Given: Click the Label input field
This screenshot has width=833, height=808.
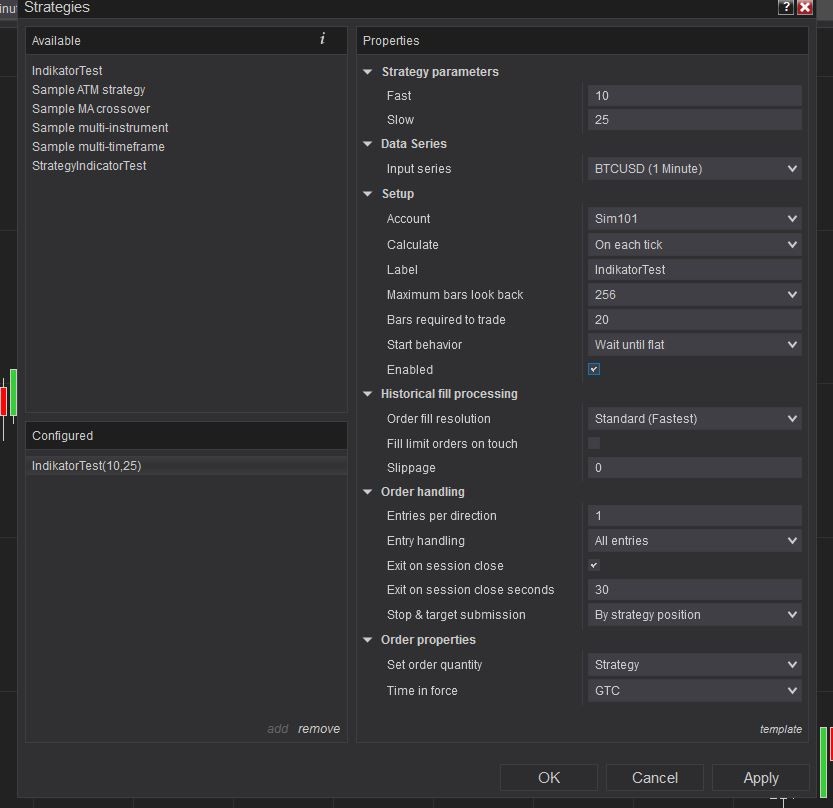Looking at the screenshot, I should [694, 270].
